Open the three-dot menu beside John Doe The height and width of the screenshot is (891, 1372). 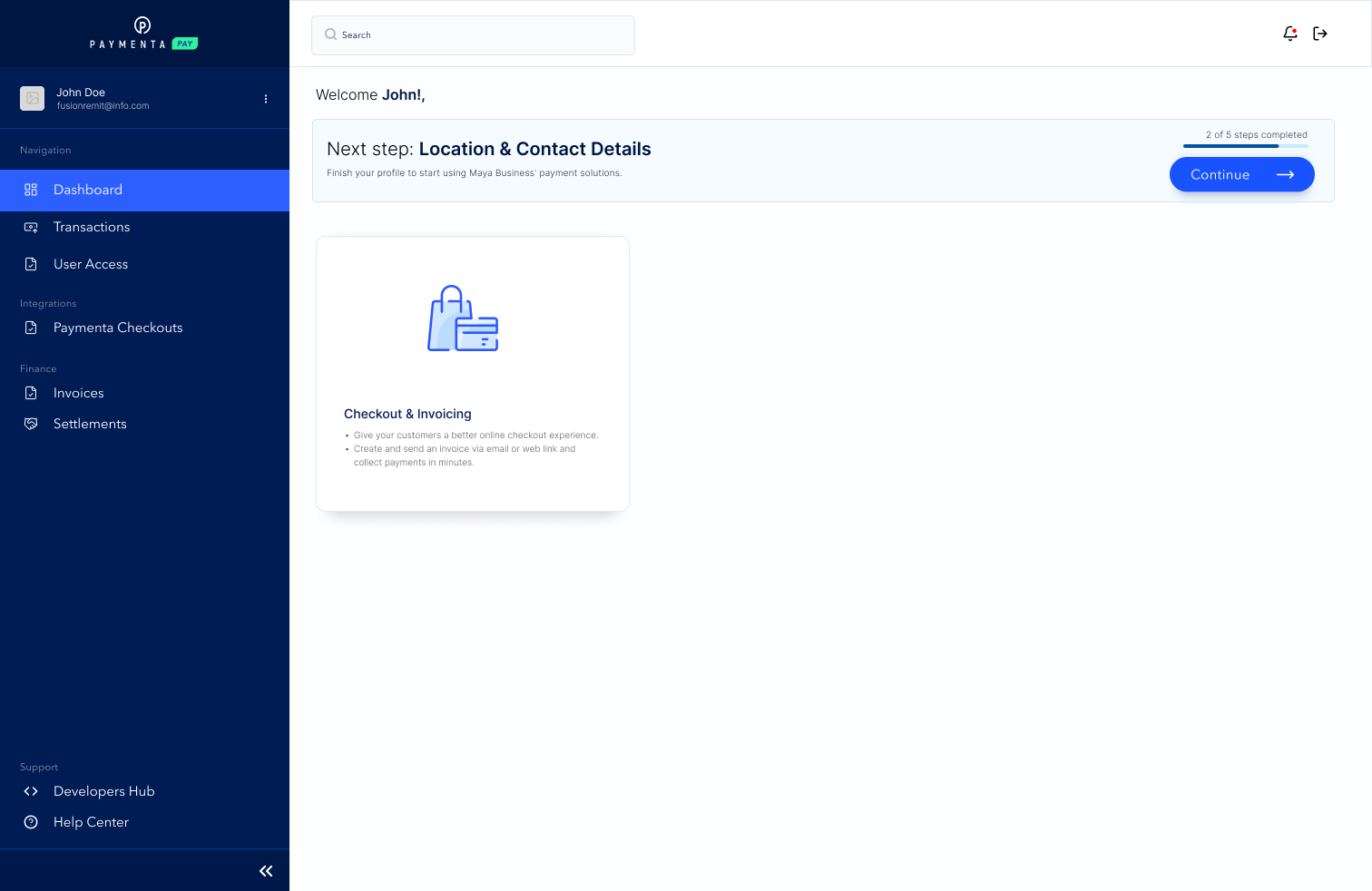[x=266, y=99]
